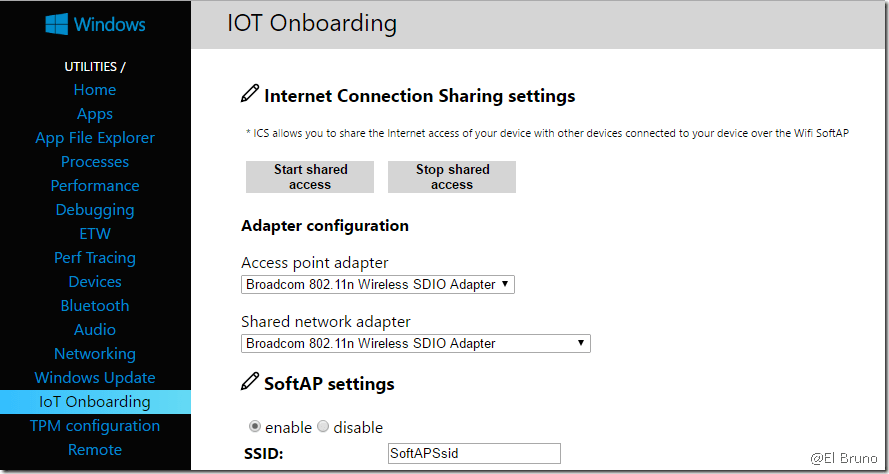Go to Home in the sidebar
The width and height of the screenshot is (889, 474).
[95, 90]
